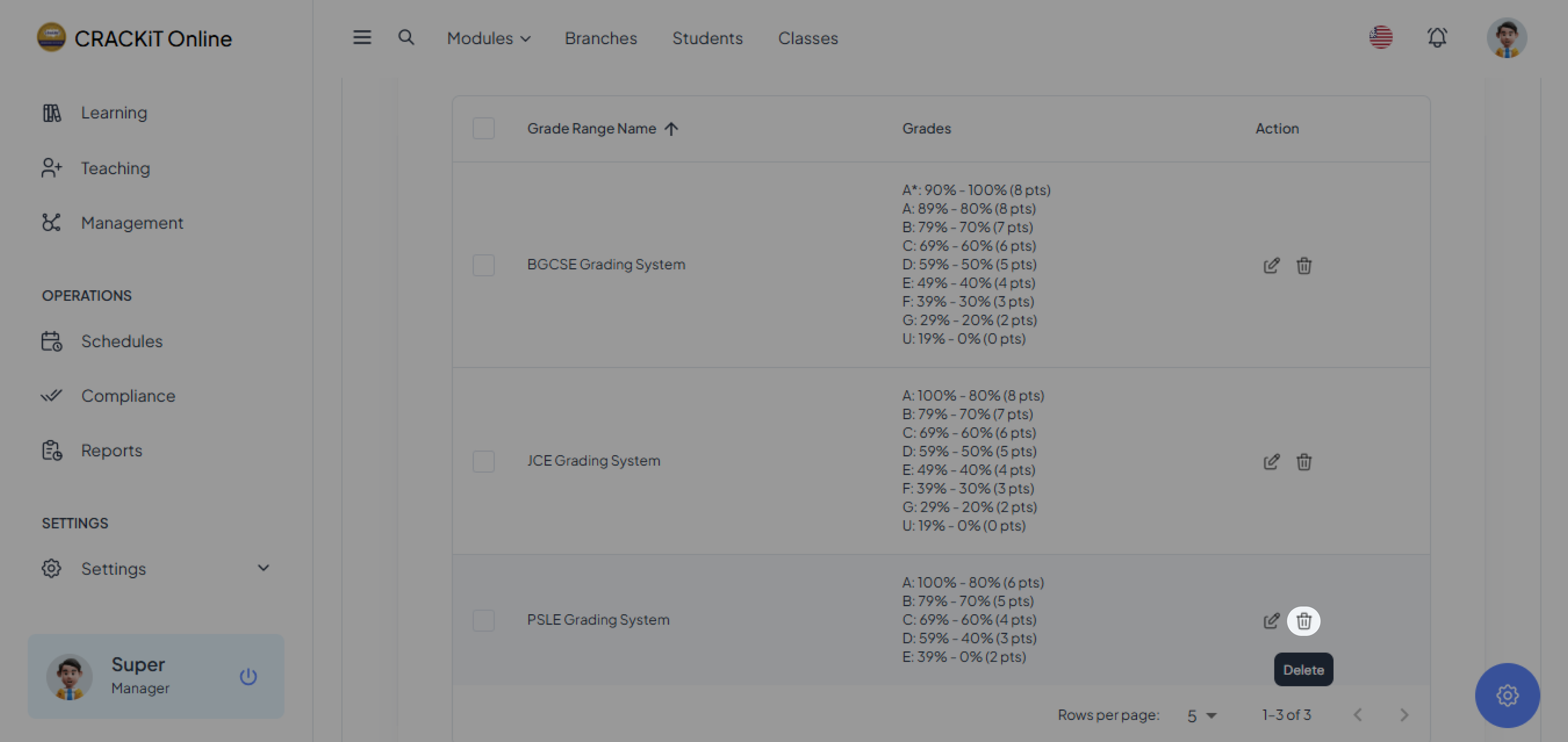Open Compliance in the sidebar

[x=128, y=396]
